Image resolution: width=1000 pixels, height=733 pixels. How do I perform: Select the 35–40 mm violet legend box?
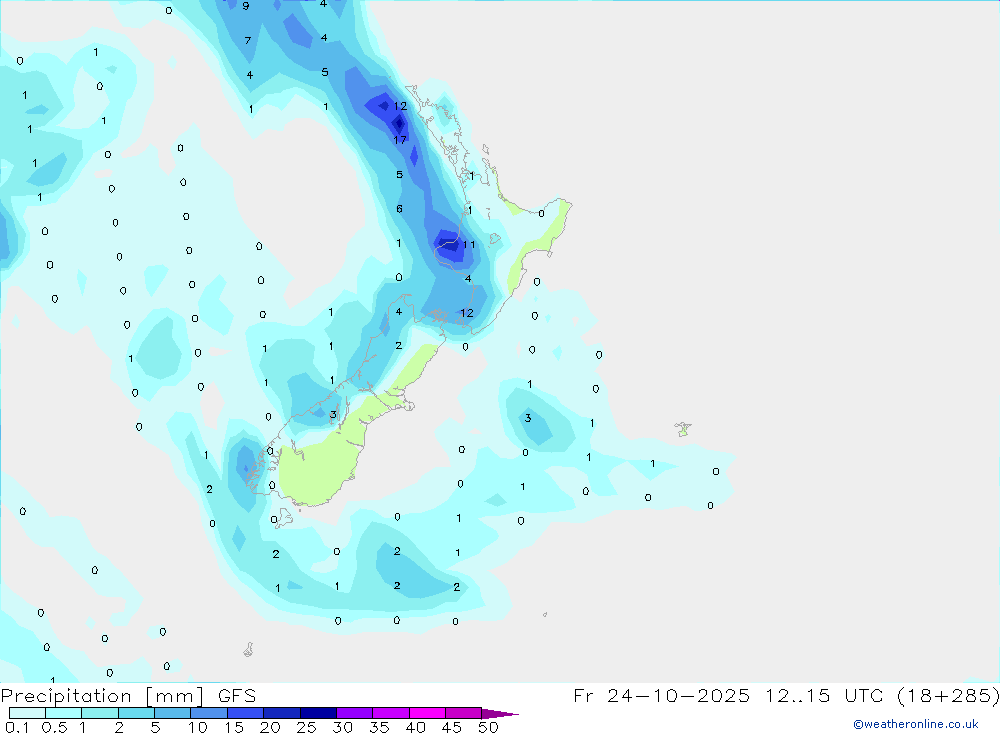coord(391,713)
